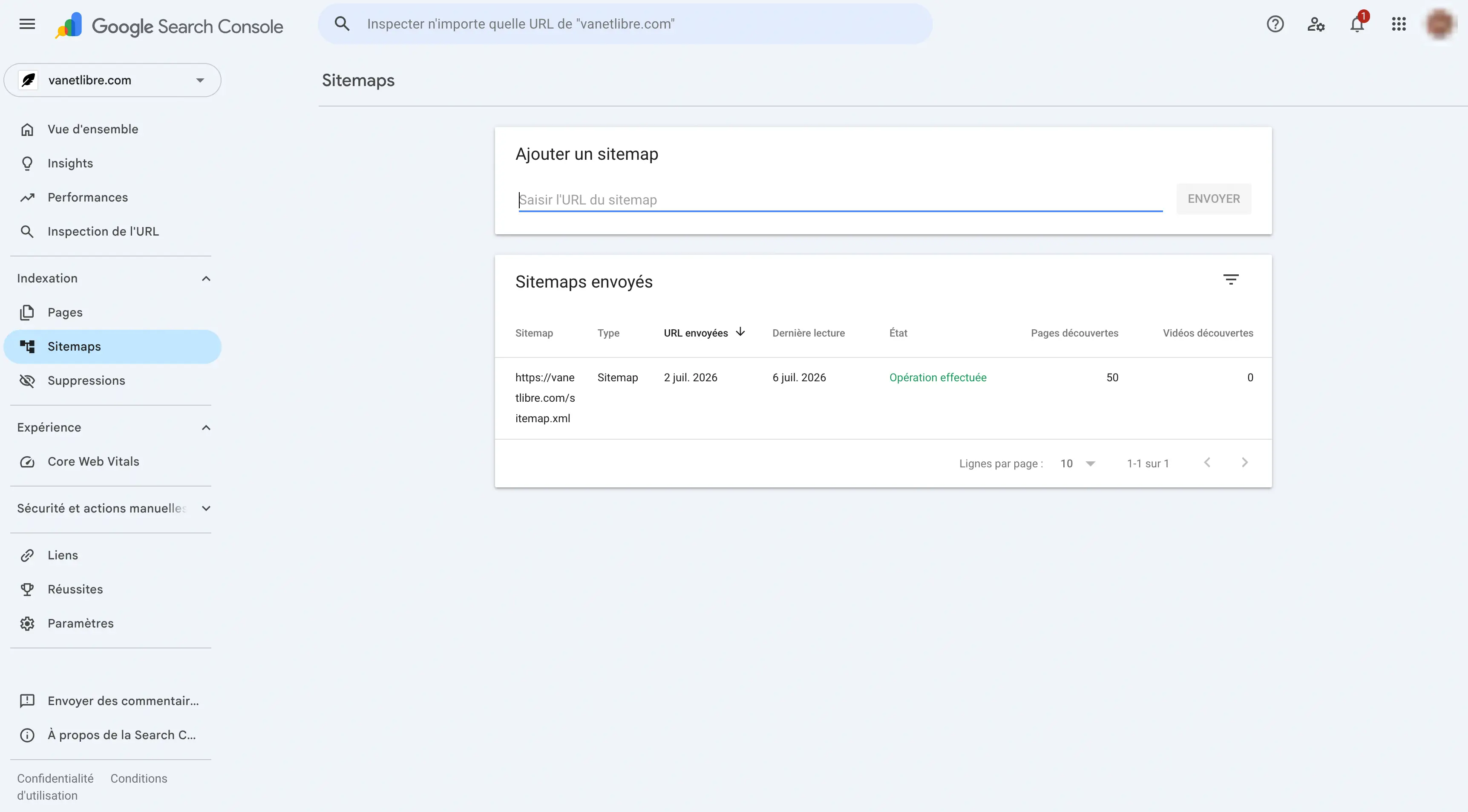Open the vanetlibre.com property dropdown
Image resolution: width=1468 pixels, height=812 pixels.
click(112, 81)
